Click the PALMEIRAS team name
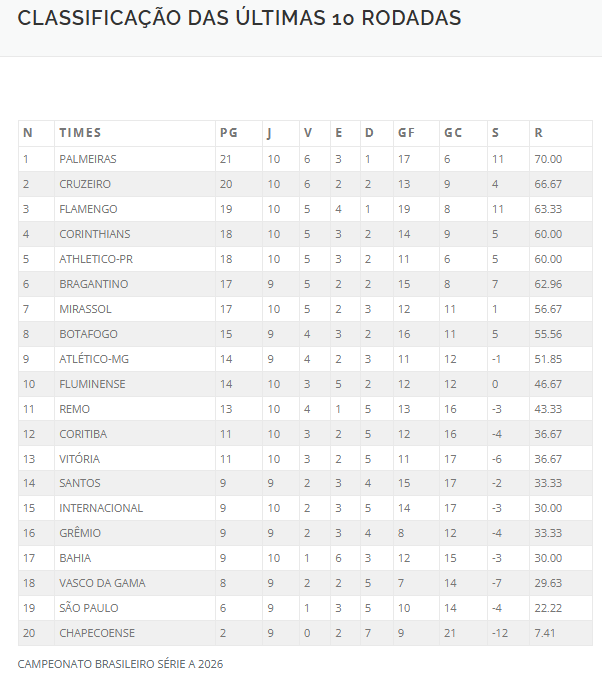 click(x=88, y=159)
